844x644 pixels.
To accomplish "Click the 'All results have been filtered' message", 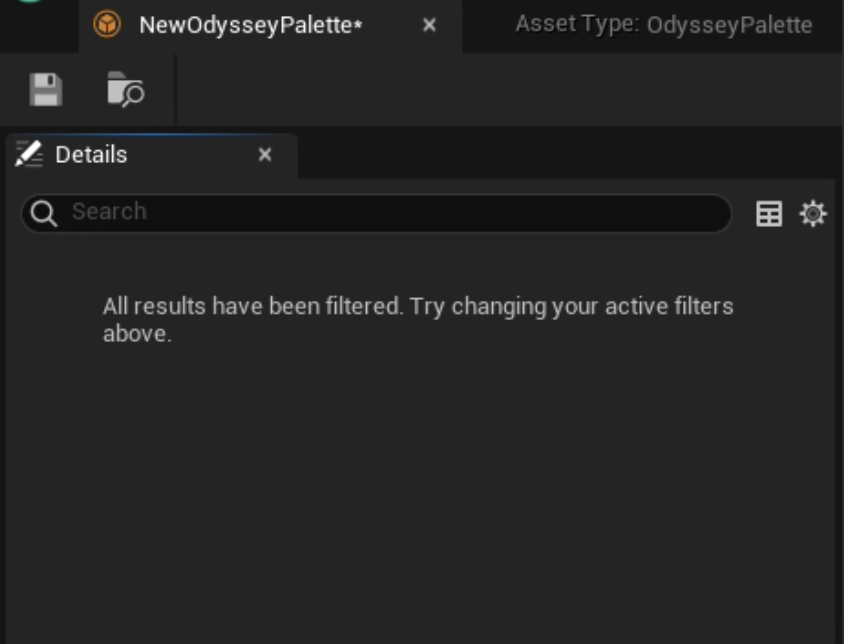I will [418, 320].
